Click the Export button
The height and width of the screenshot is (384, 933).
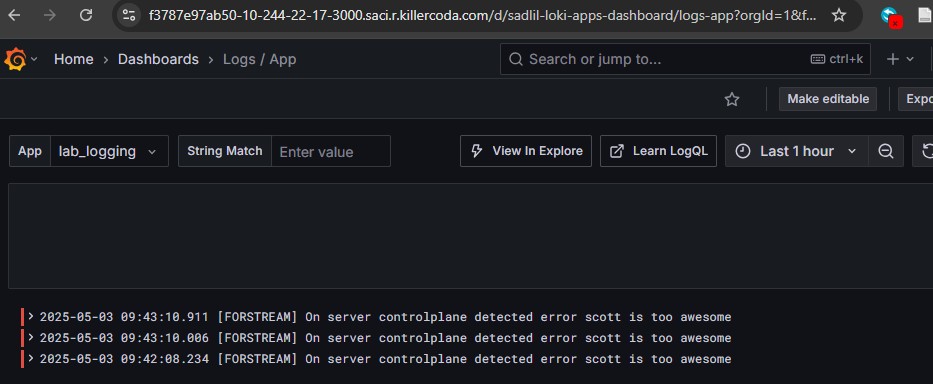[915, 99]
